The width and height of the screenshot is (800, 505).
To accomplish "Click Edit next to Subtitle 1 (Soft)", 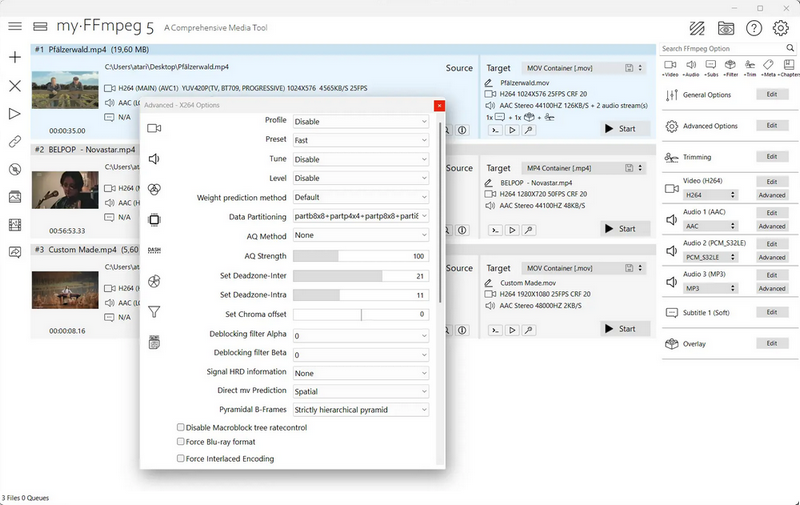I will pos(772,312).
